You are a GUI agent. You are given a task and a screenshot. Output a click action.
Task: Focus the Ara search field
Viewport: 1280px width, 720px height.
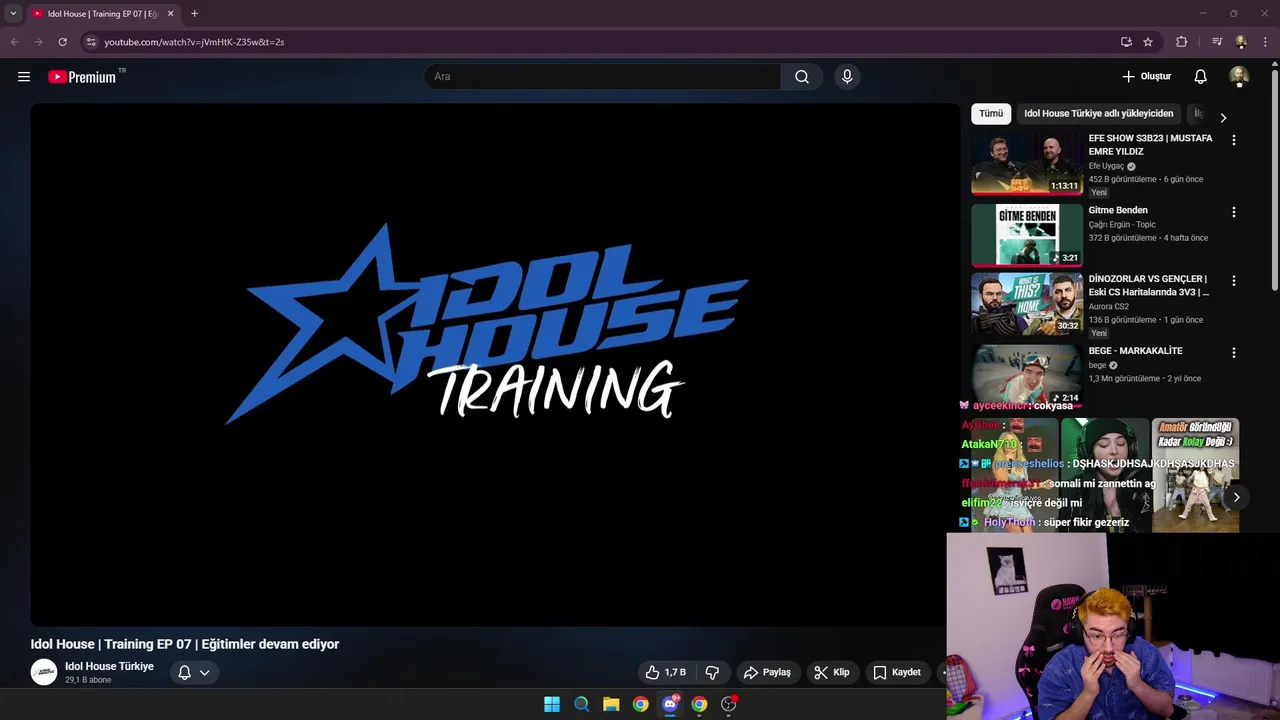(x=602, y=77)
